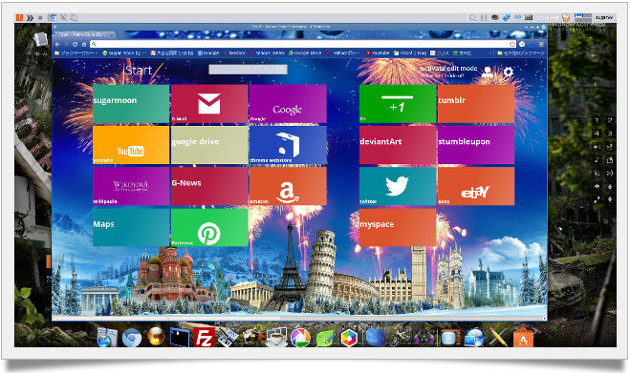Expand the other bookmarks folder

(x=521, y=53)
